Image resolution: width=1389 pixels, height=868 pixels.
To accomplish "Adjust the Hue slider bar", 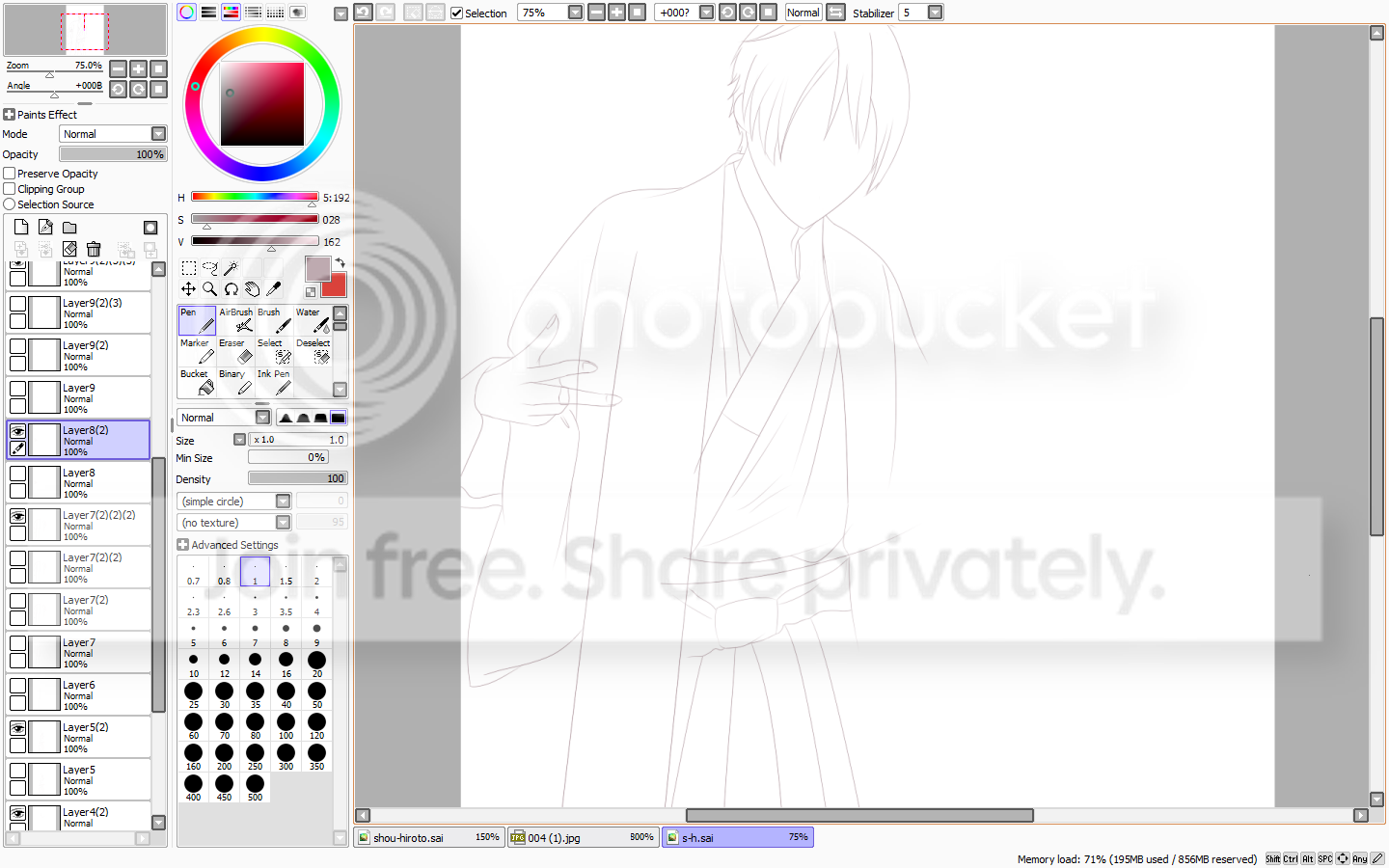I will (255, 197).
